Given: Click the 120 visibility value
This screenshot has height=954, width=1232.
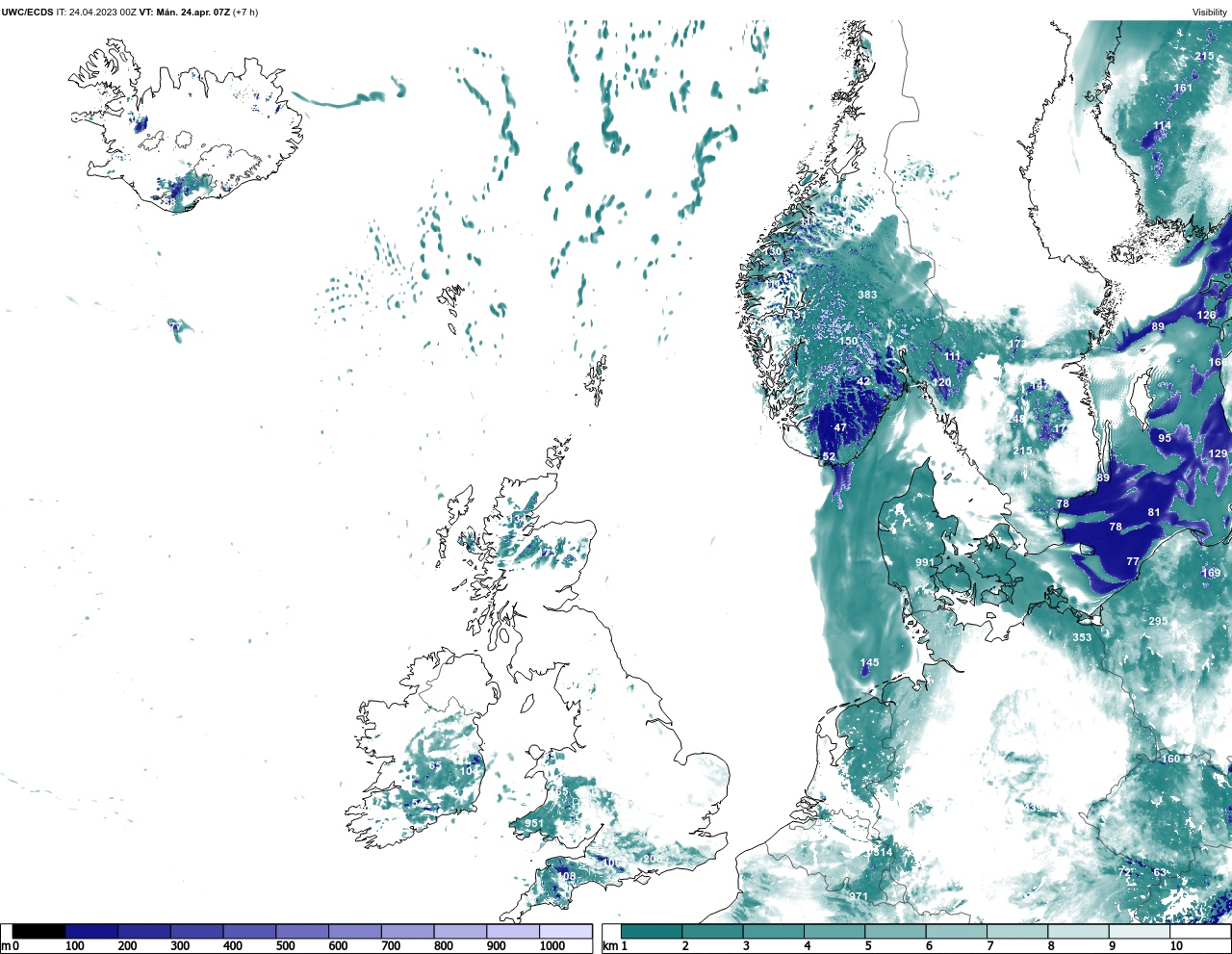Looking at the screenshot, I should 941,383.
